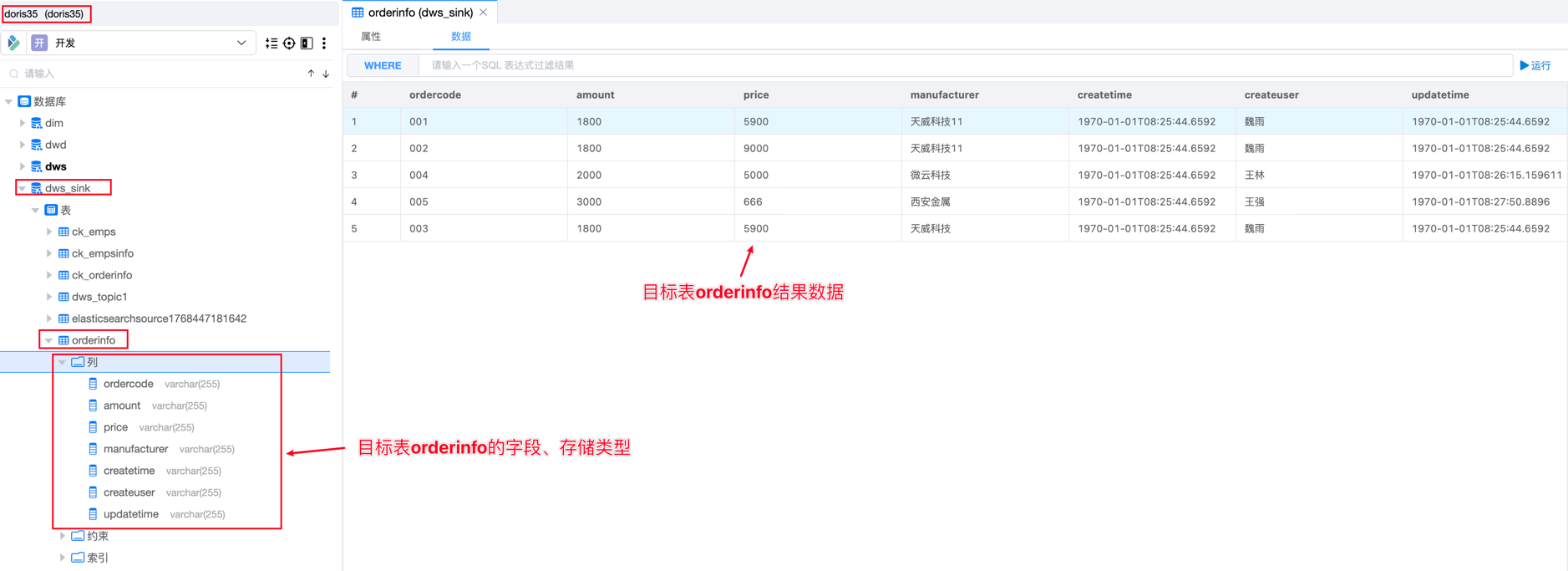The height and width of the screenshot is (571, 1568).
Task: Expand the 索引 index folder
Action: click(x=63, y=558)
